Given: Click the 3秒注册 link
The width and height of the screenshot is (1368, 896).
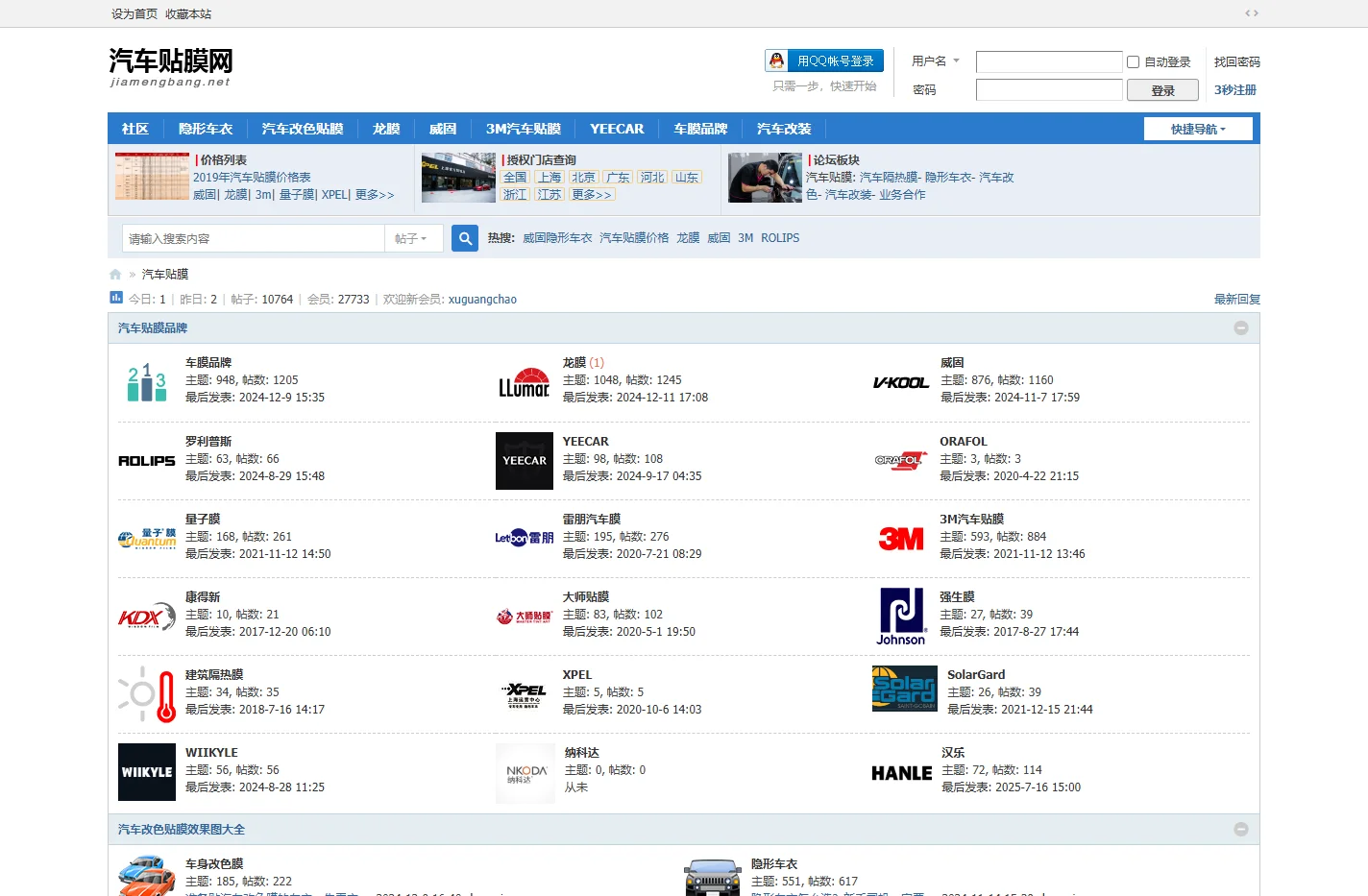Looking at the screenshot, I should [1235, 89].
